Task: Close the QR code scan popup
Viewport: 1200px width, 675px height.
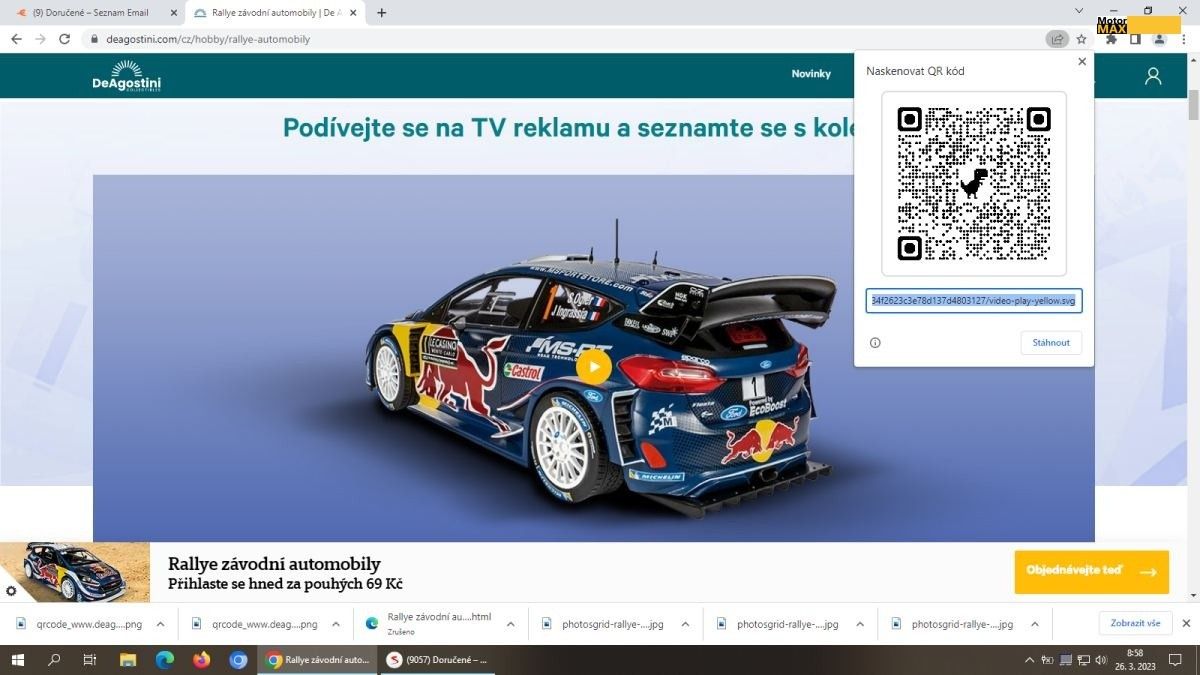Action: point(1081,62)
